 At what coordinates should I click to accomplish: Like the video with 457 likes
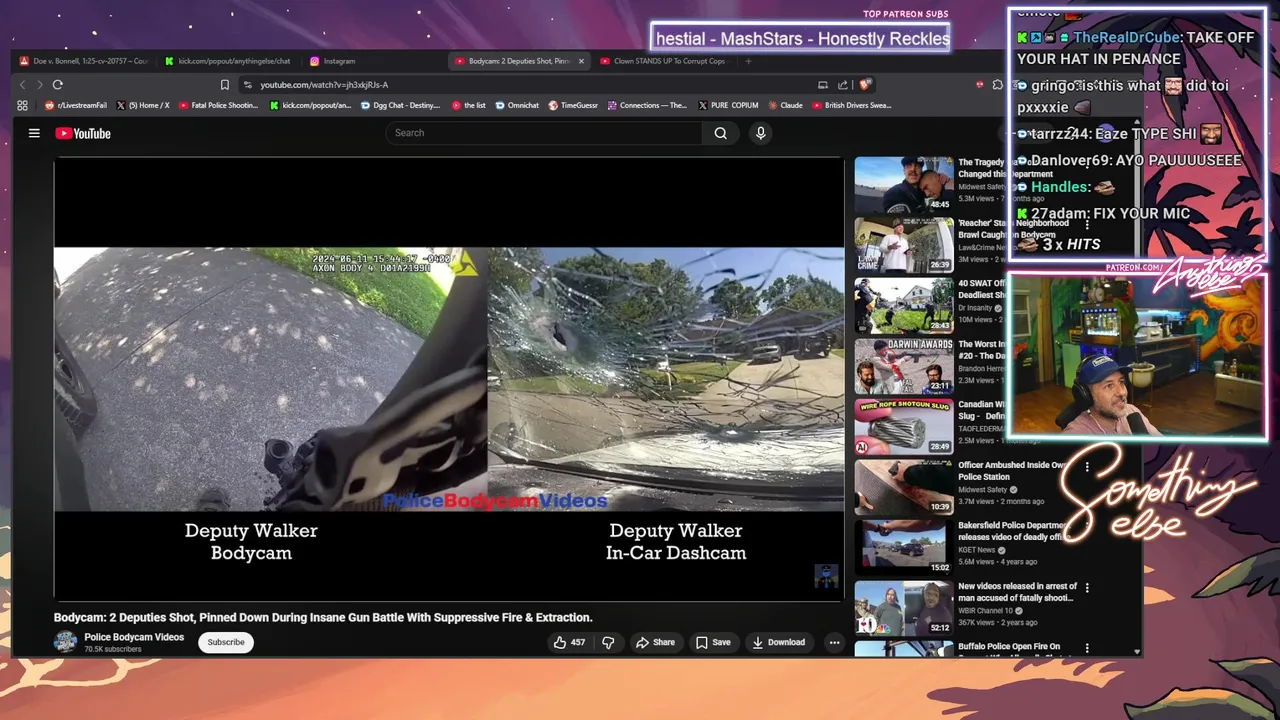[x=569, y=642]
